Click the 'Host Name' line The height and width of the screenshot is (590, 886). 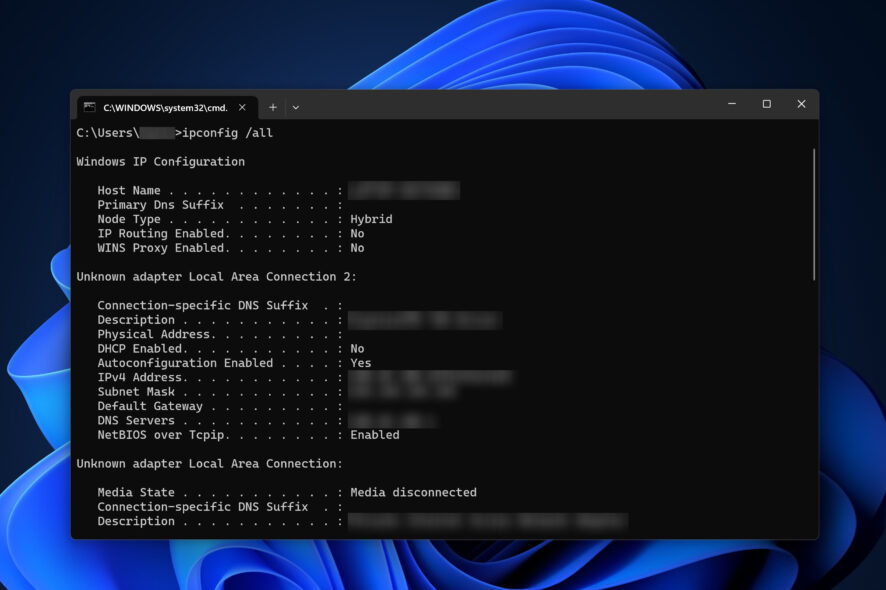278,190
